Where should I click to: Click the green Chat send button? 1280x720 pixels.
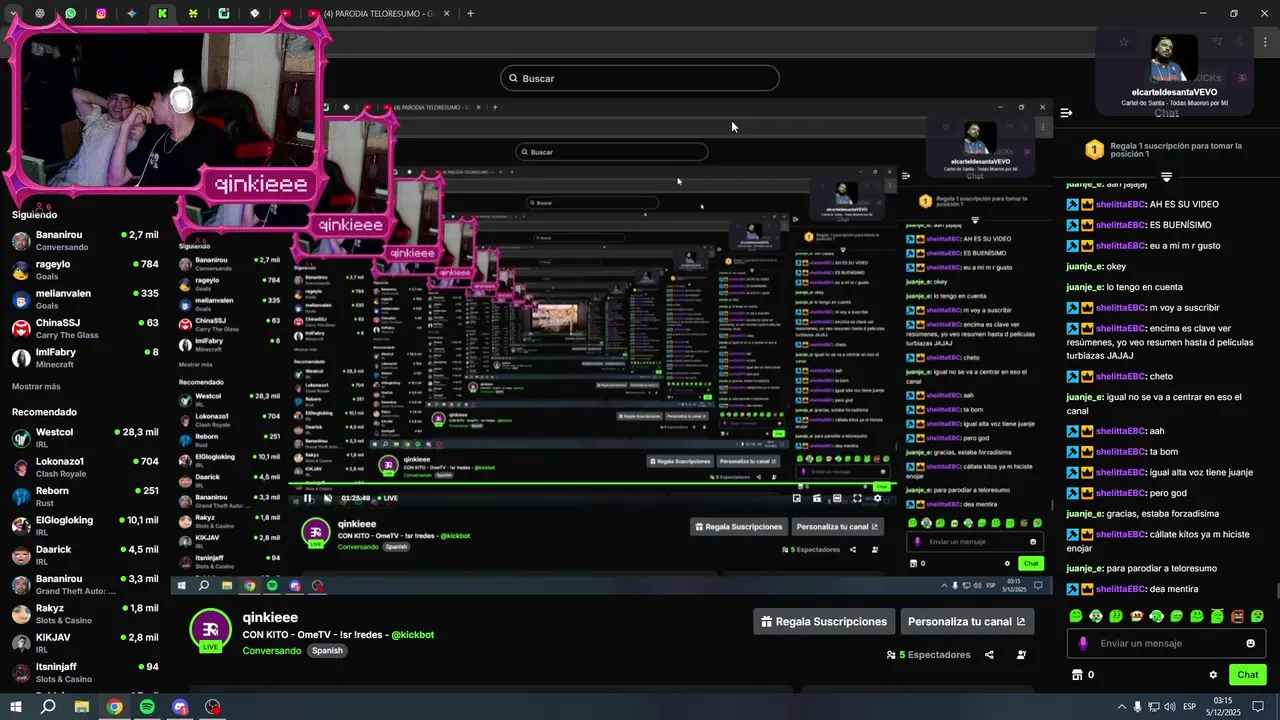point(1248,675)
